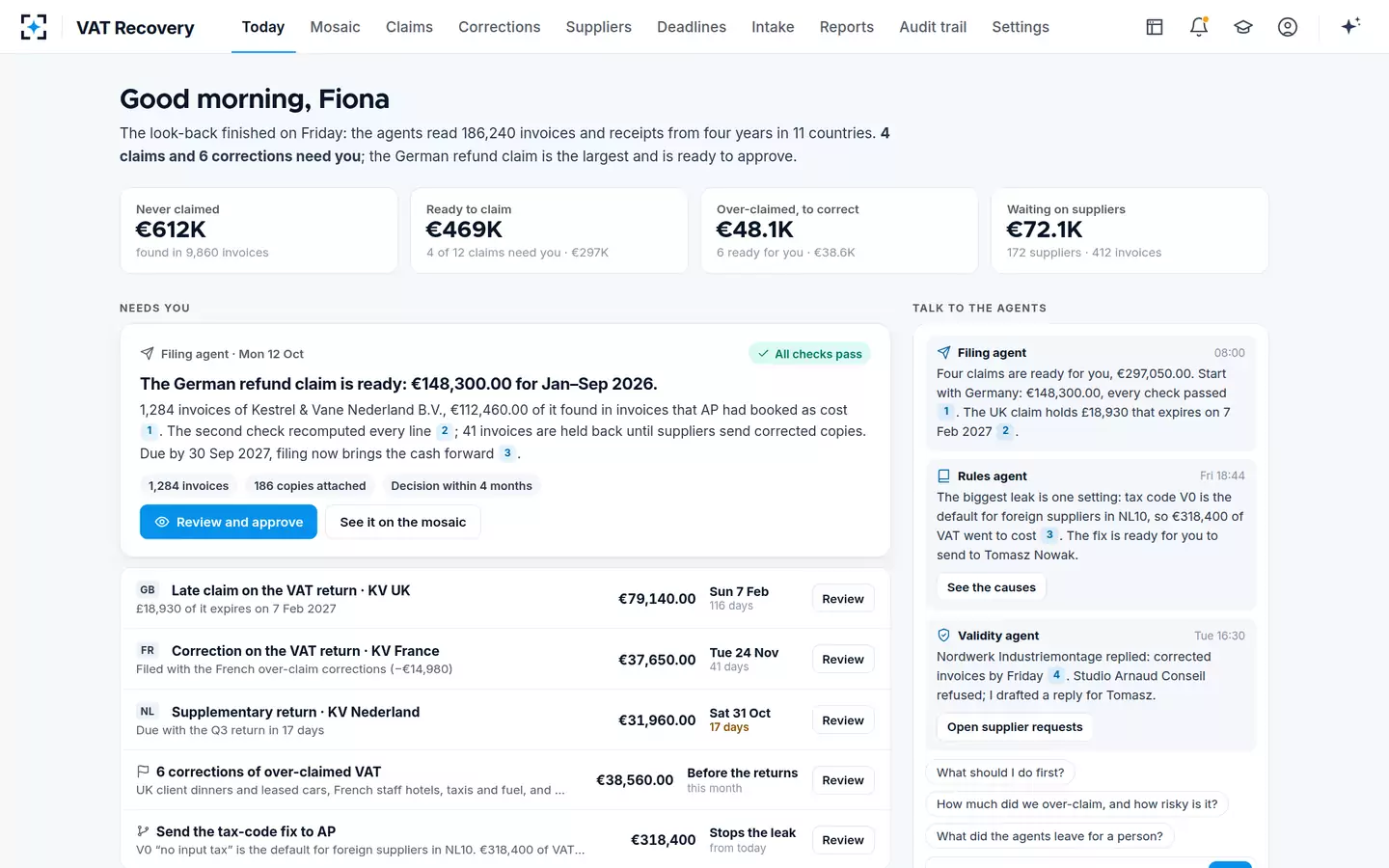Click the Rules agent book icon
This screenshot has height=868, width=1389.
(943, 476)
